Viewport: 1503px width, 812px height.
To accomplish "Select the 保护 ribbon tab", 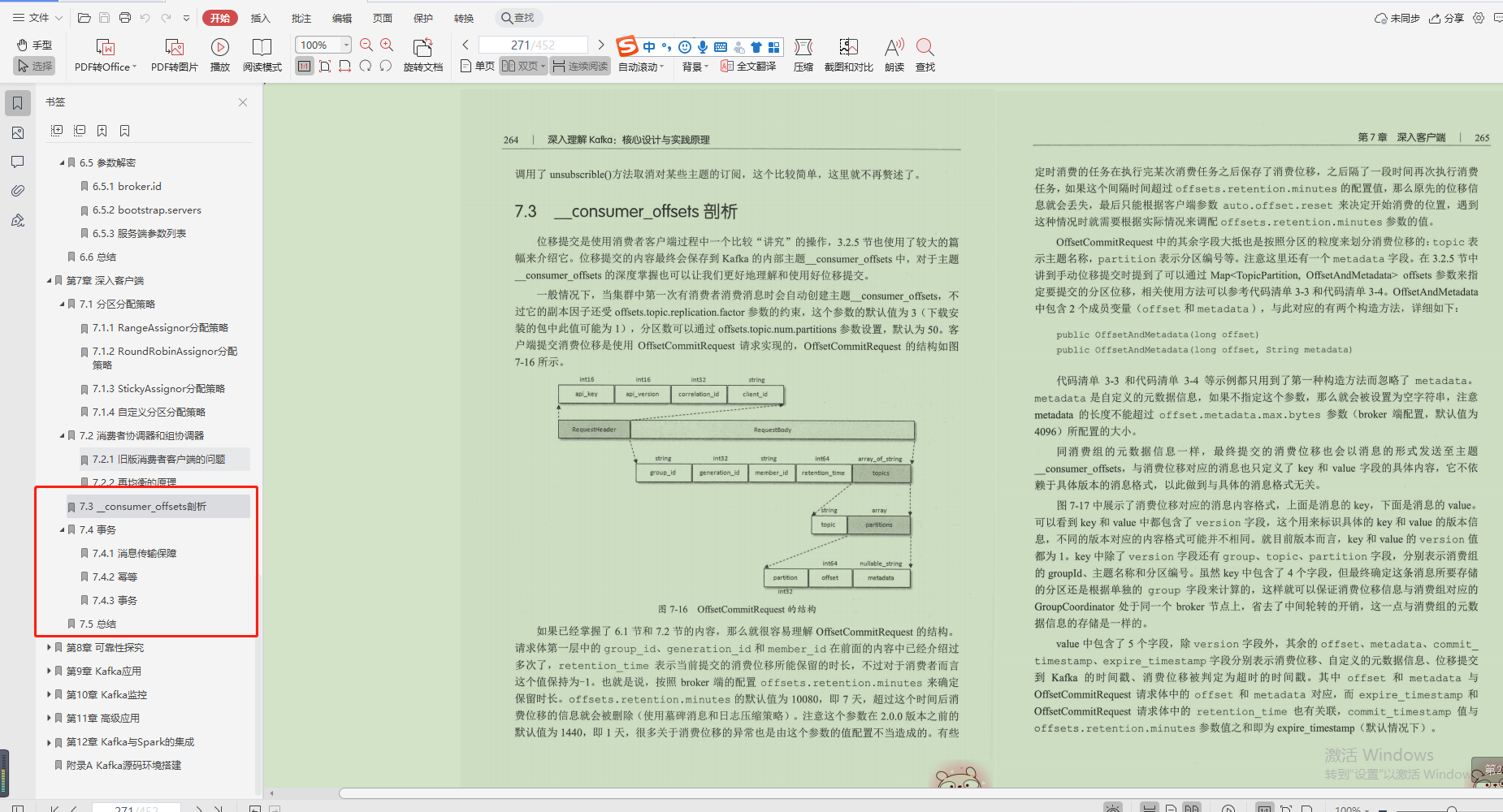I will point(423,18).
